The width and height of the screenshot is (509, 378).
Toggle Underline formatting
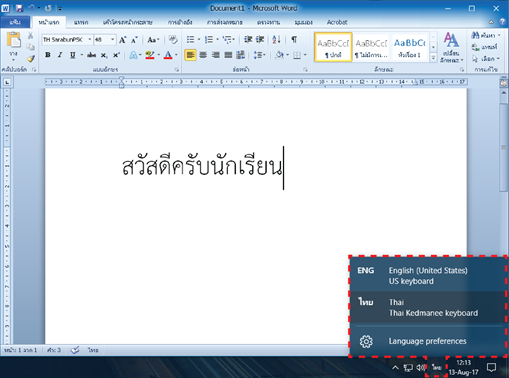(72, 55)
